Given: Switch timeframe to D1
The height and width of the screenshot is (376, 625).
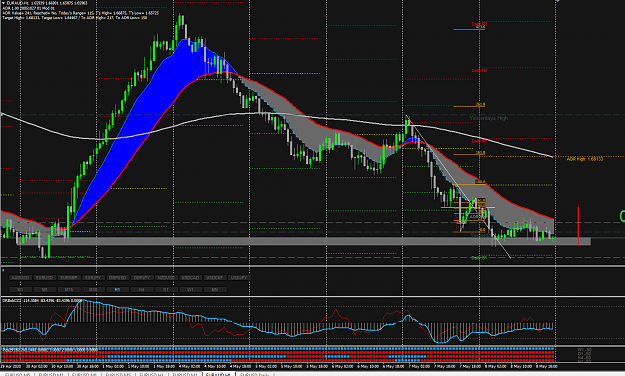Looking at the screenshot, I should [166, 289].
